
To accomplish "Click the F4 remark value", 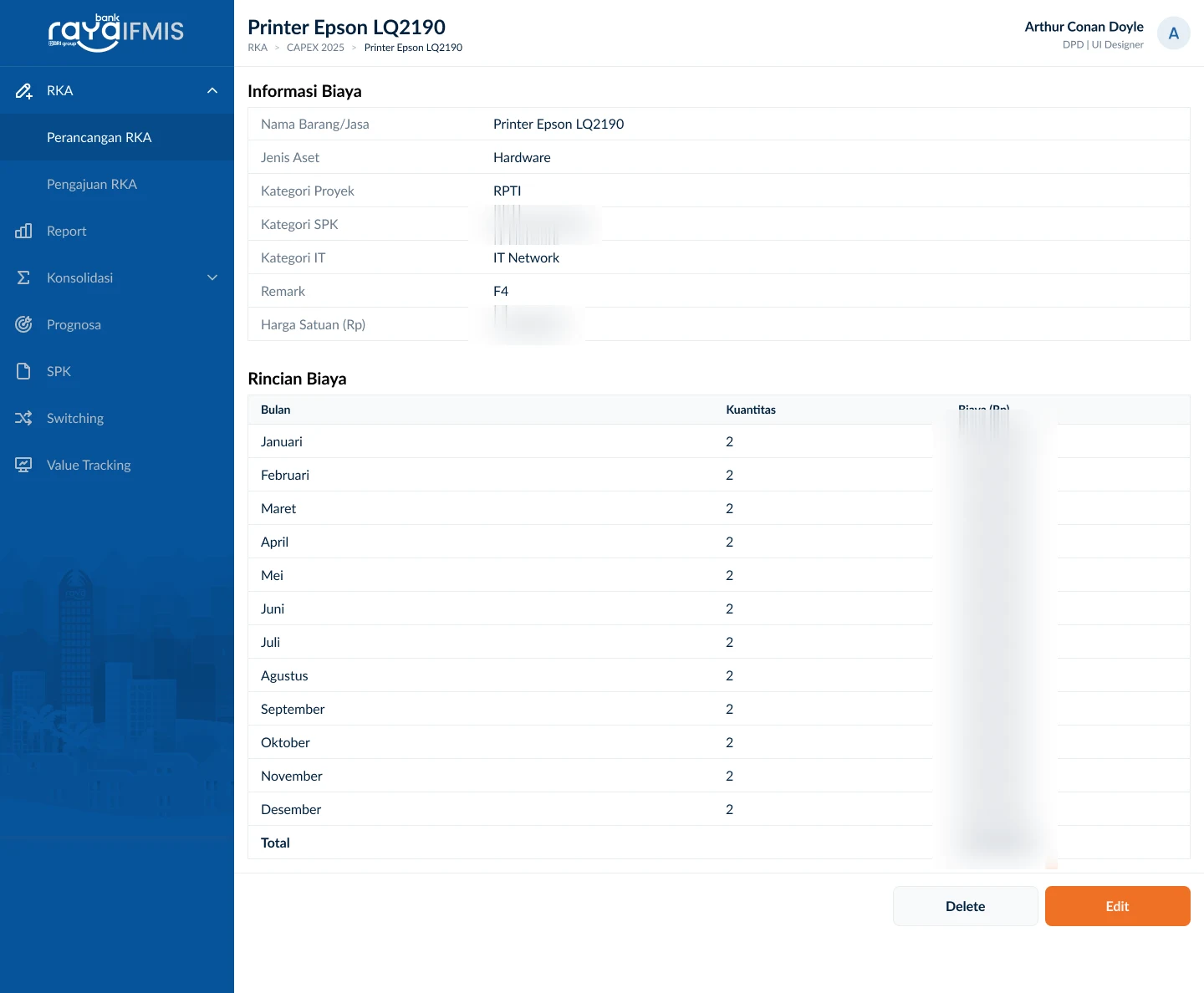I will click(x=501, y=291).
